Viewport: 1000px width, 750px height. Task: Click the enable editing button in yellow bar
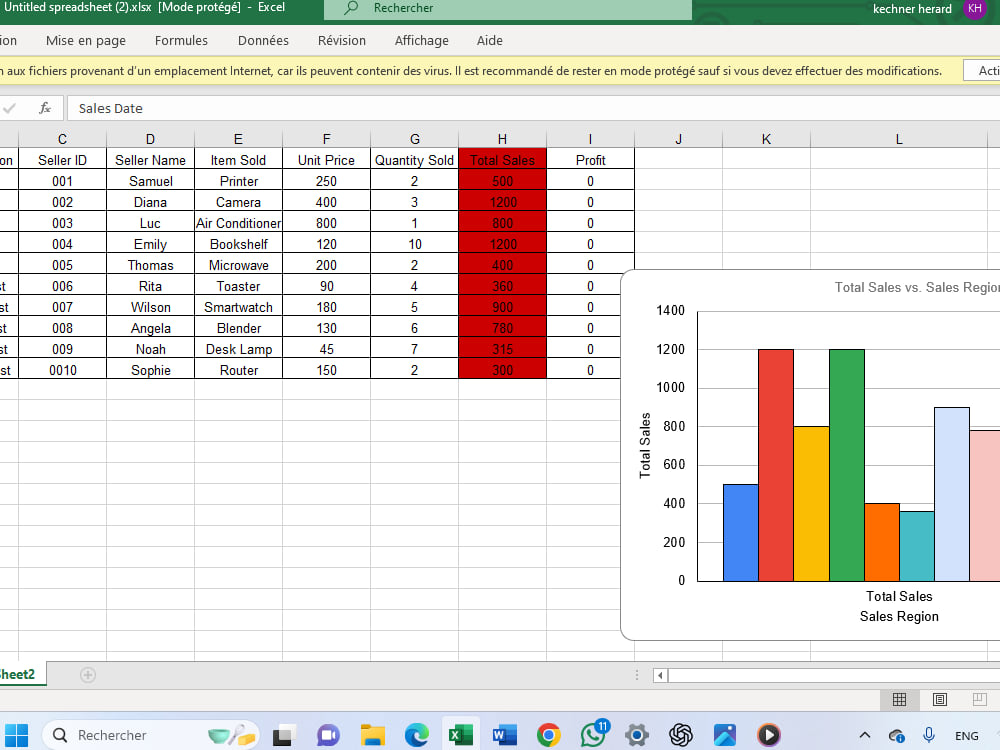tap(982, 71)
